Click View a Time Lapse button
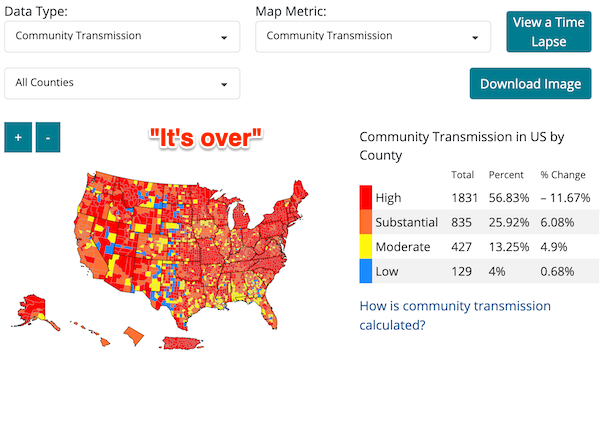The height and width of the screenshot is (424, 600). pyautogui.click(x=549, y=32)
